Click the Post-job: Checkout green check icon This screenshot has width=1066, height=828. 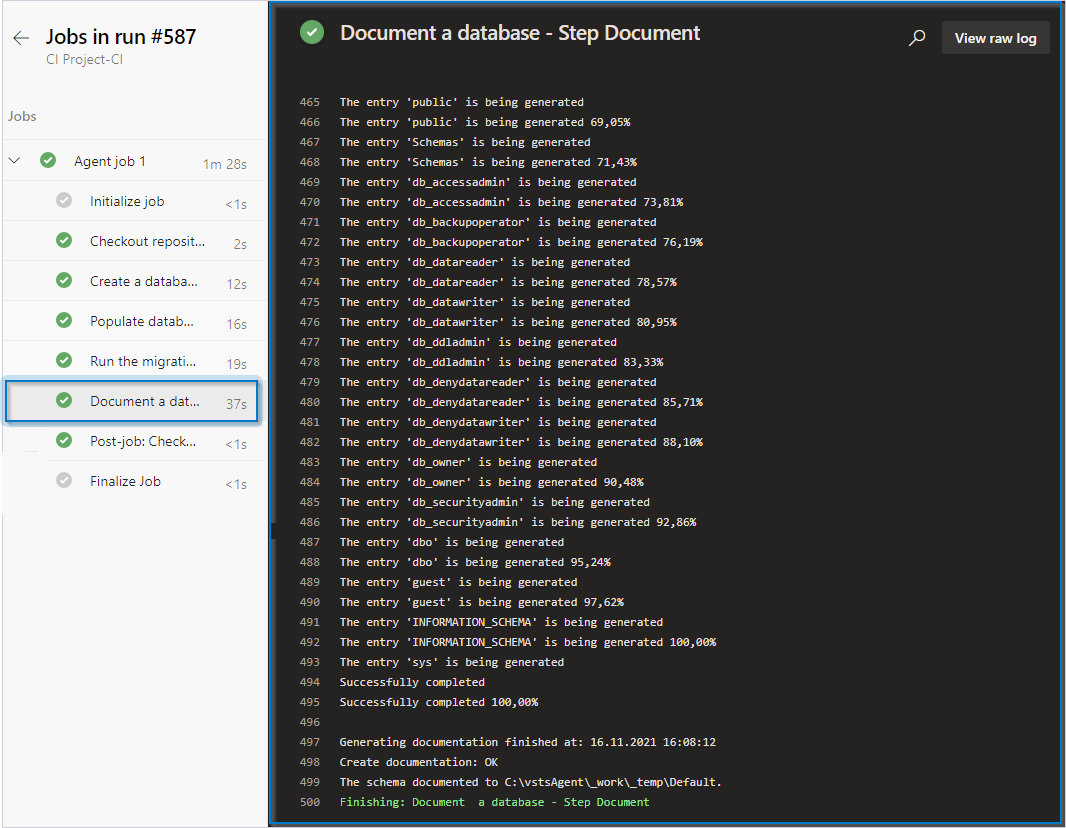[x=64, y=441]
